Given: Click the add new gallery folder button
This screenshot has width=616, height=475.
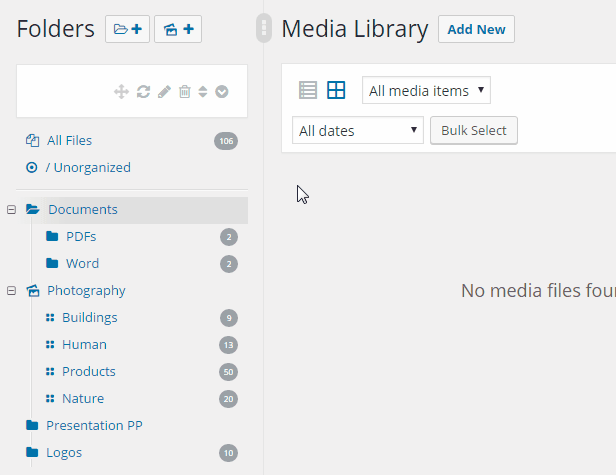Looking at the screenshot, I should (x=178, y=29).
